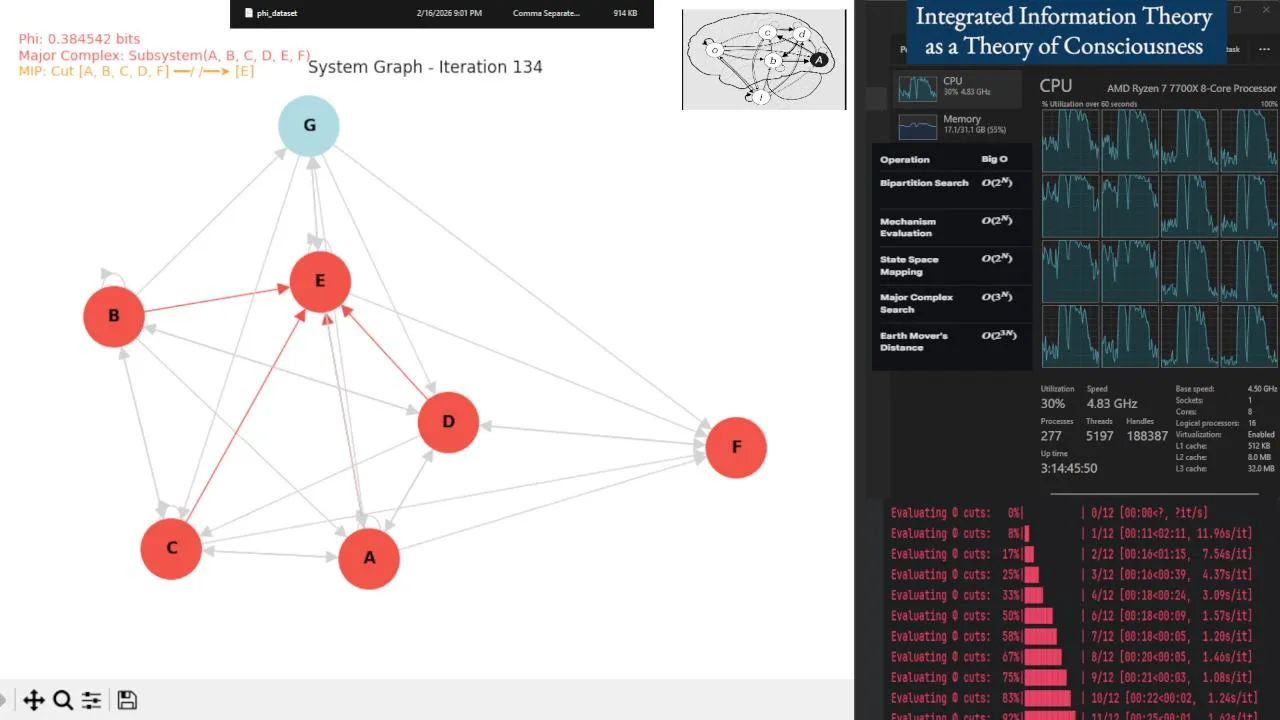This screenshot has height=720, width=1280.
Task: Click the Major Complex Search table row
Action: (951, 303)
